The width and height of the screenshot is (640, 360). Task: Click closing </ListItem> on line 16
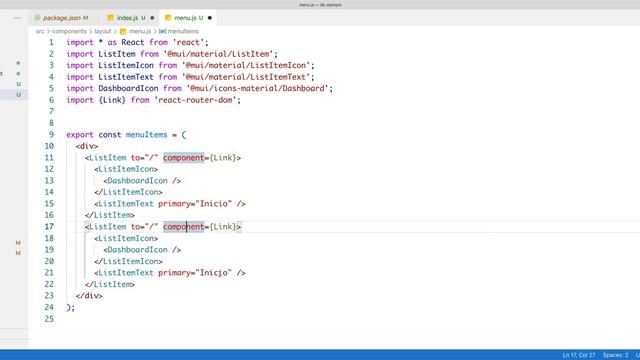[x=110, y=215]
